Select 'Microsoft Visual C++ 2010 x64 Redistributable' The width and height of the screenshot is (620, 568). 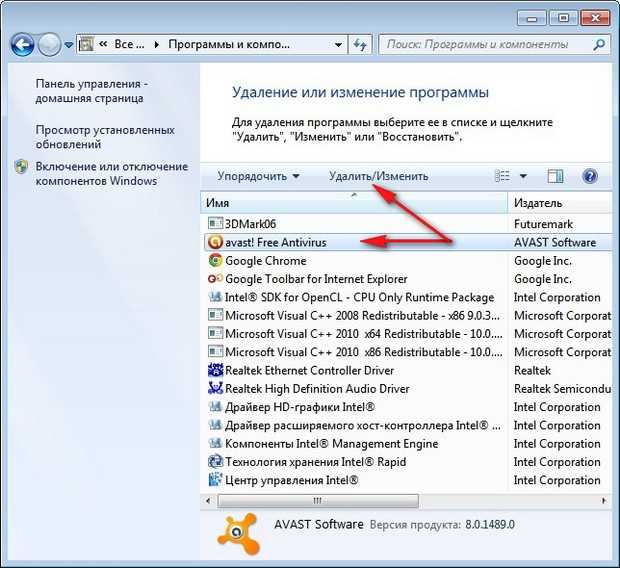click(x=364, y=333)
